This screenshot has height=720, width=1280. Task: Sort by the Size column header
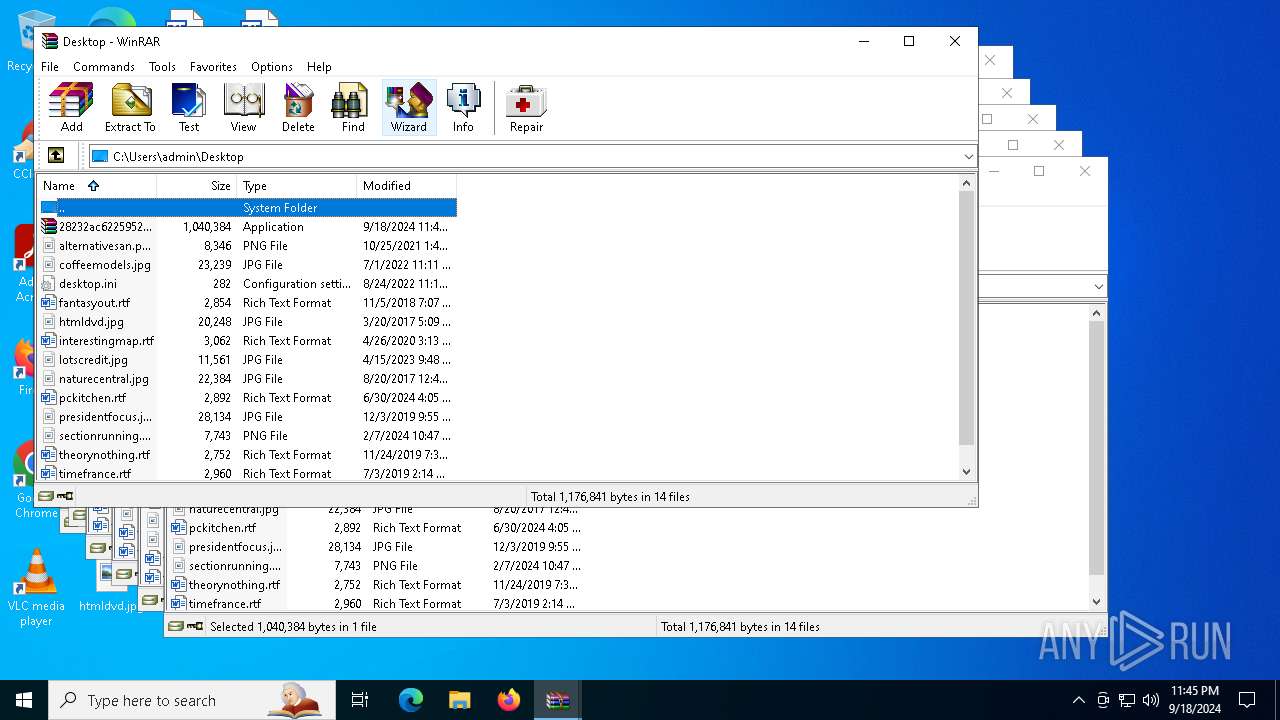pyautogui.click(x=197, y=186)
